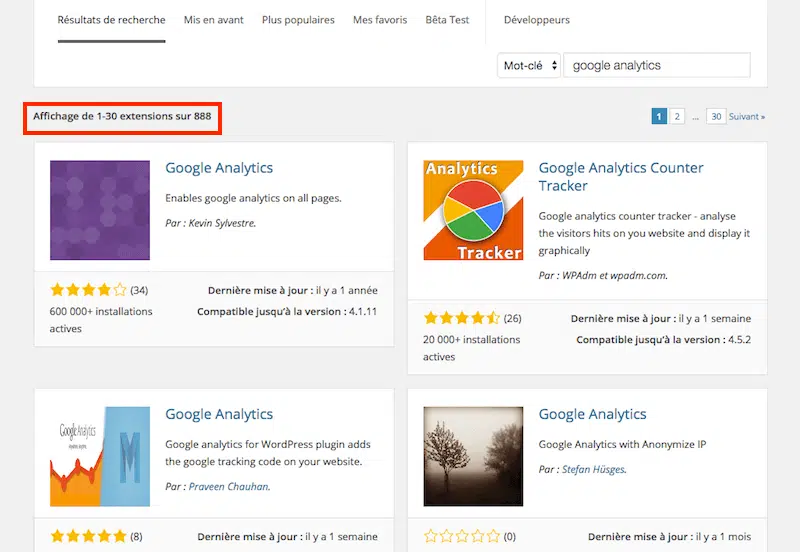Click the five-star rating with 8 reviews
The height and width of the screenshot is (552, 800).
(88, 537)
